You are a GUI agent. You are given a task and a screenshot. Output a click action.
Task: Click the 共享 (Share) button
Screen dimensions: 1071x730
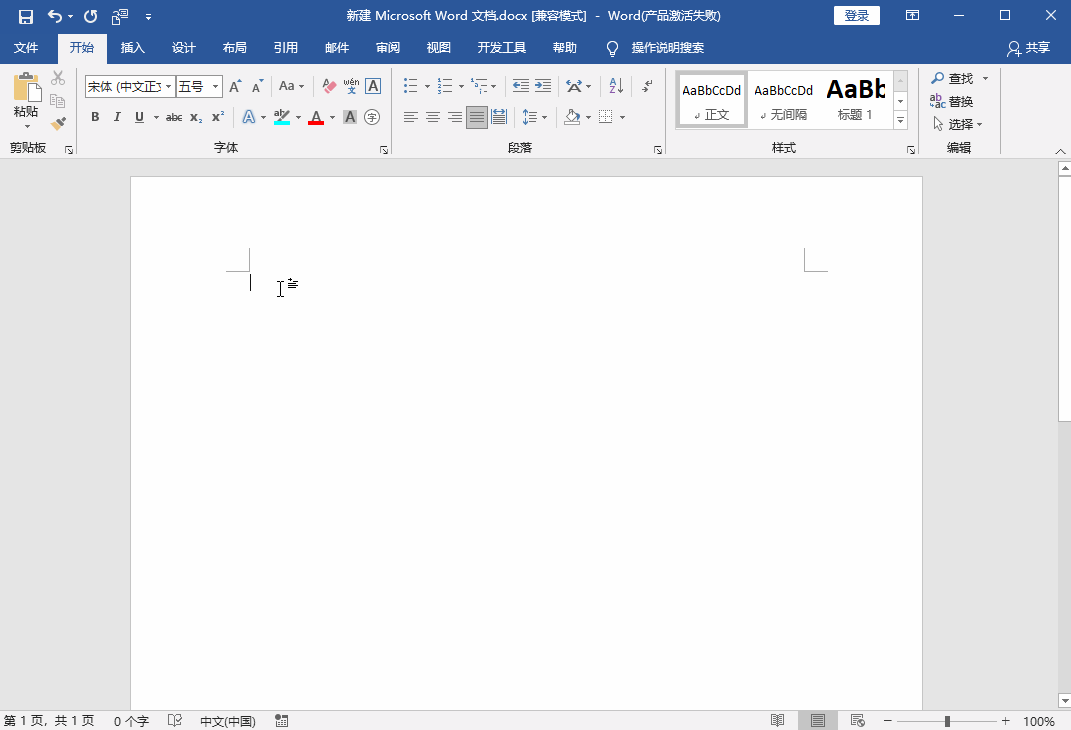click(x=1028, y=48)
